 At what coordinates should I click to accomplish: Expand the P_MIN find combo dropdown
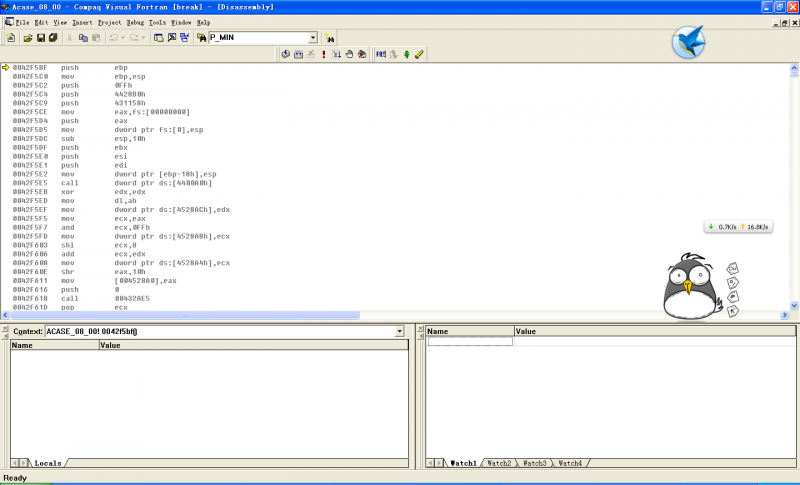click(x=313, y=38)
